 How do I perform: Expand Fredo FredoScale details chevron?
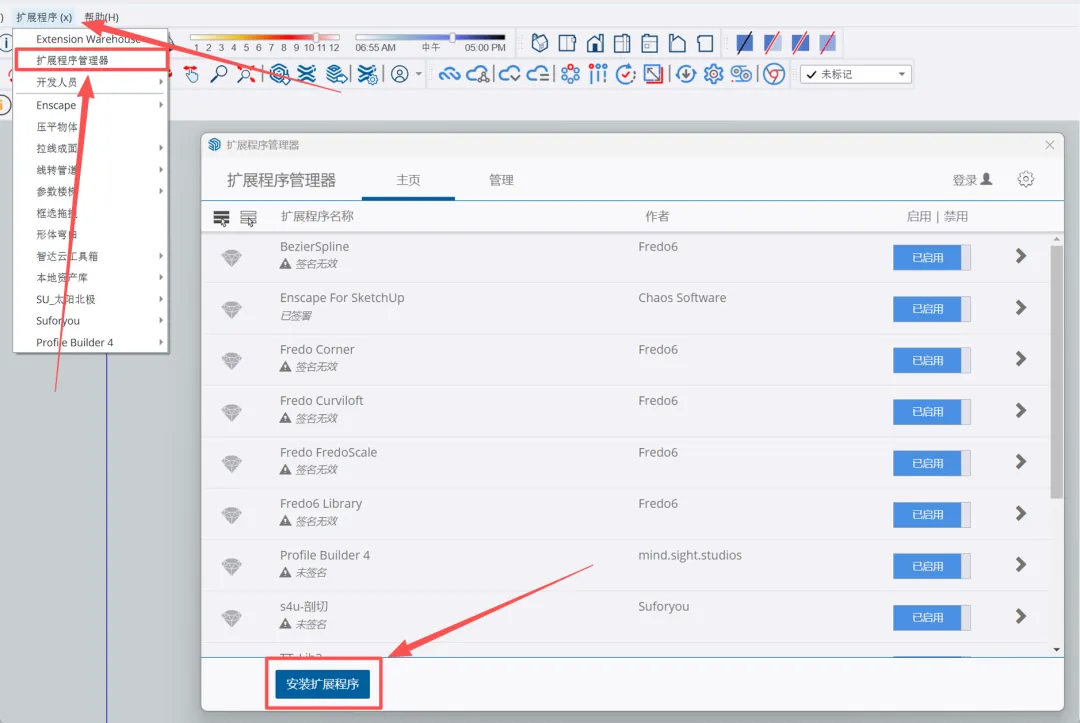[x=1021, y=461]
